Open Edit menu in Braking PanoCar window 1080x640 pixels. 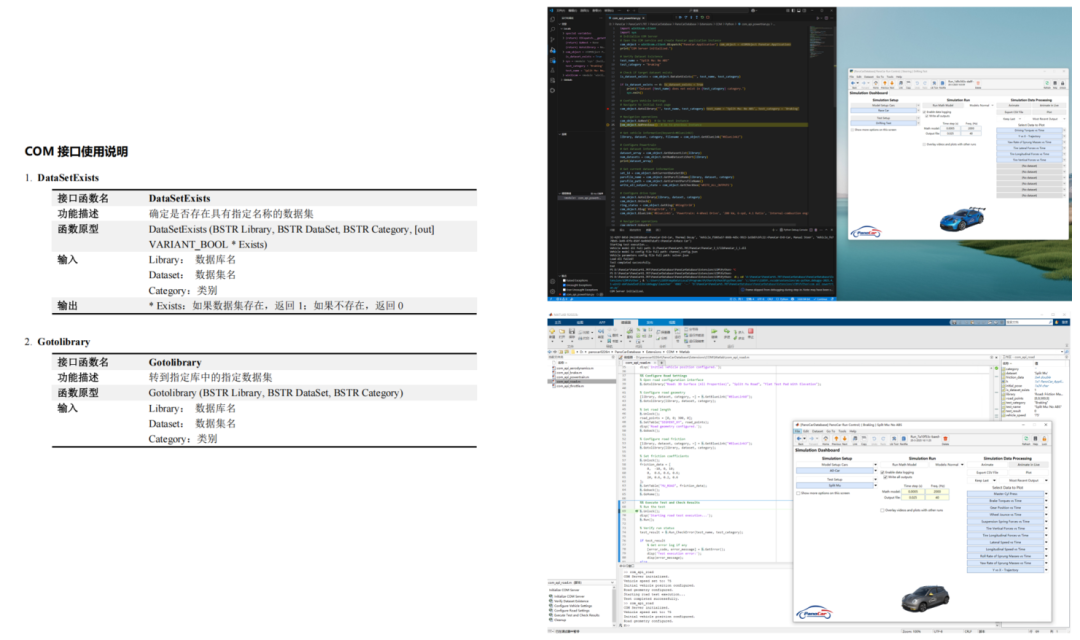[x=806, y=431]
